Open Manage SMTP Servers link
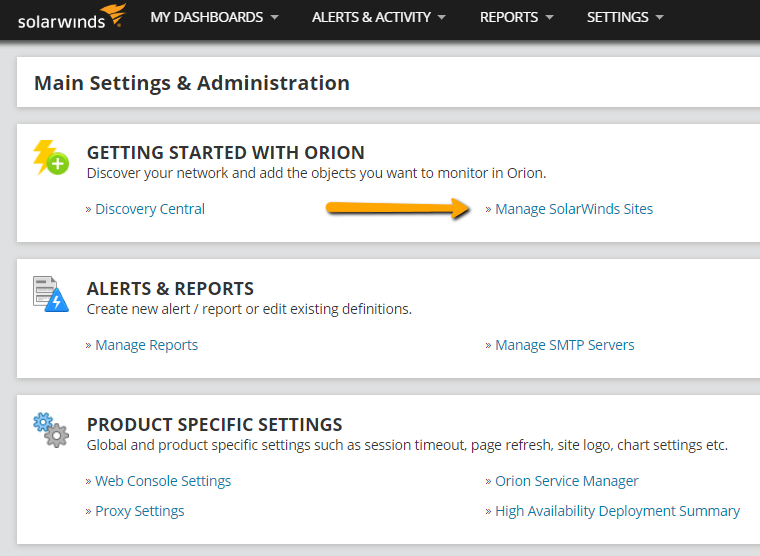 pos(565,345)
